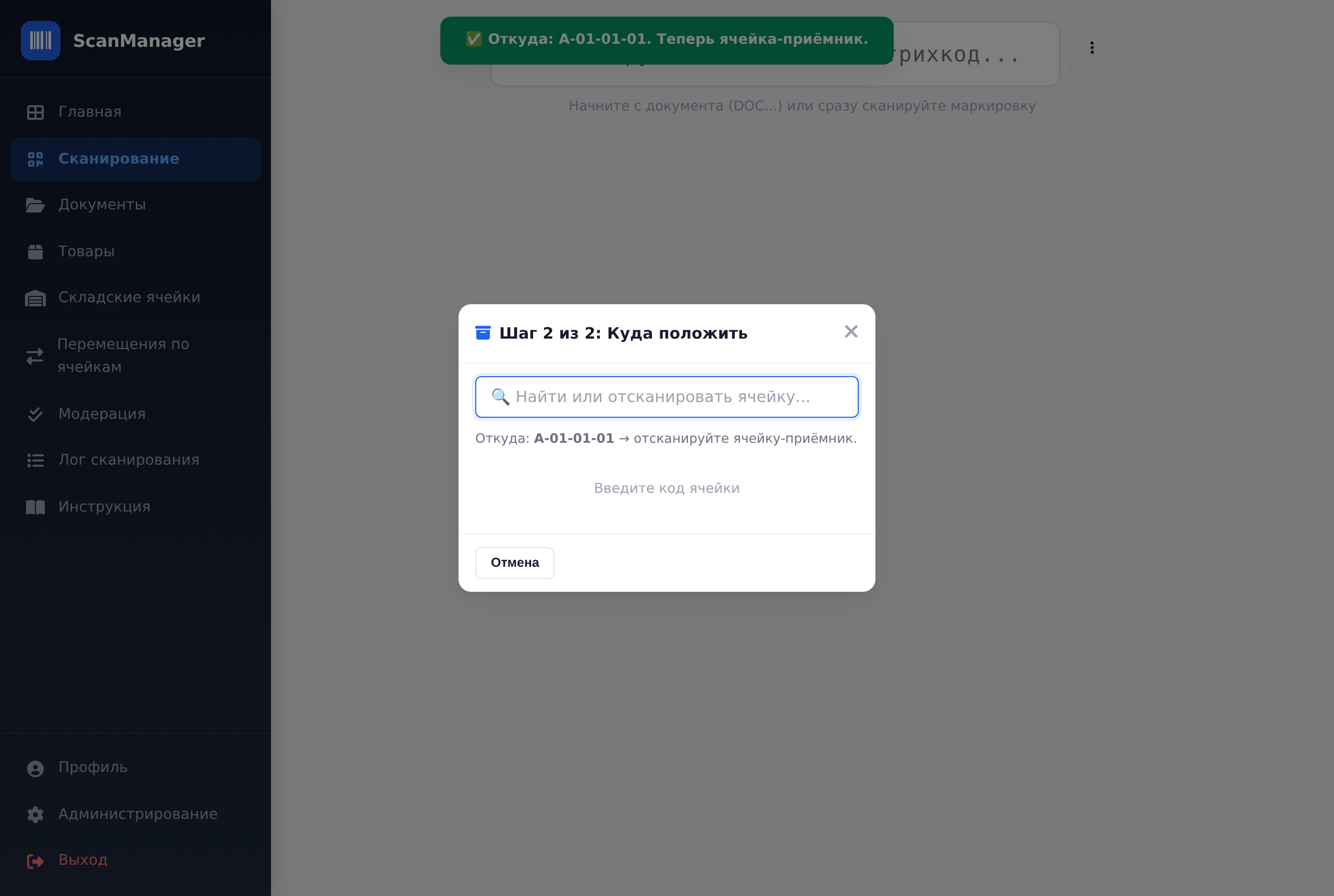The width and height of the screenshot is (1334, 896).
Task: Click the ScanManager barcode logo icon
Action: (41, 41)
